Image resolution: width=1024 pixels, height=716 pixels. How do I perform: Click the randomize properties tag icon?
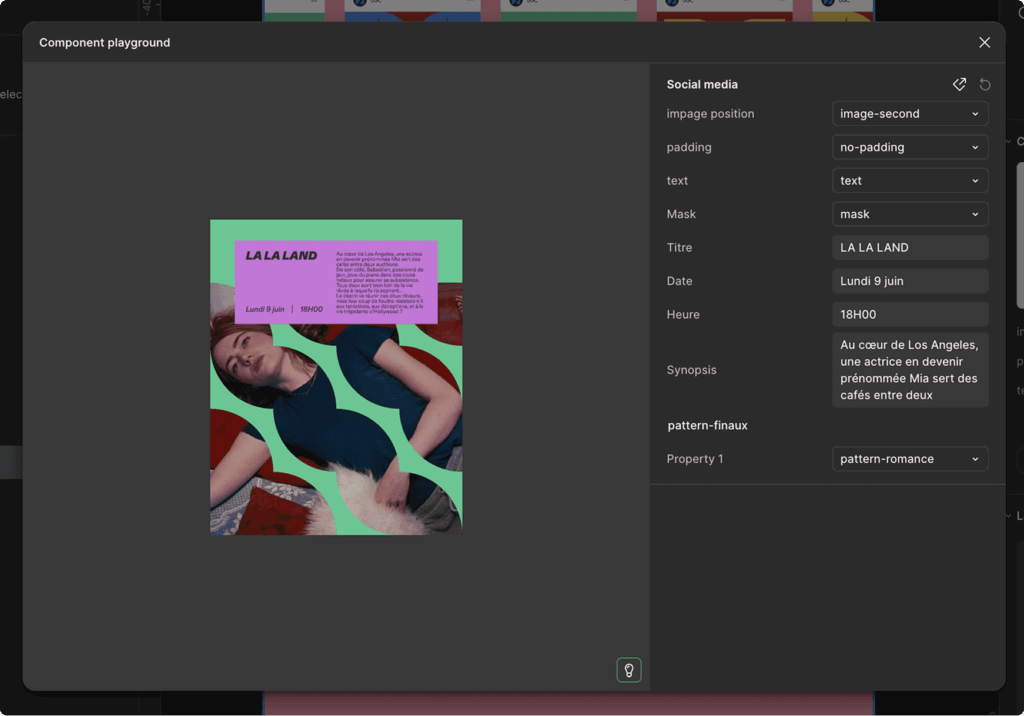959,85
